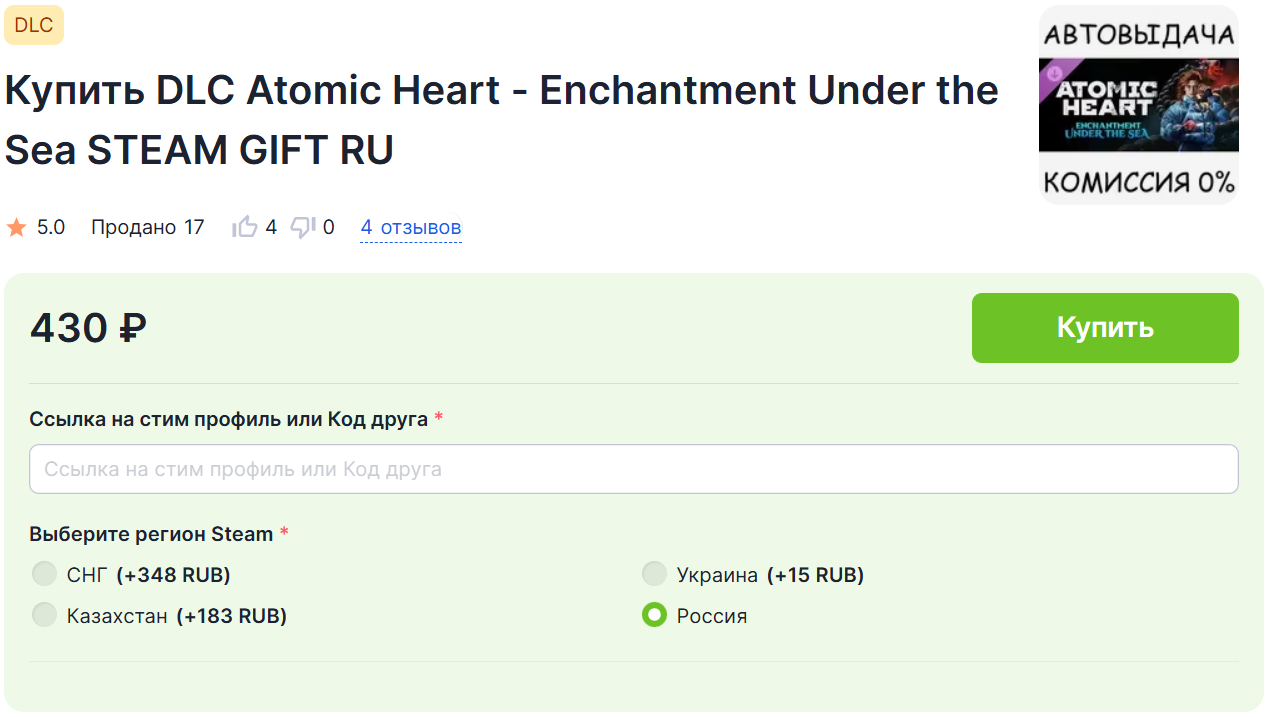1268x717 pixels.
Task: Click the АВТОВЫДАЧА banner text
Action: 1138,35
